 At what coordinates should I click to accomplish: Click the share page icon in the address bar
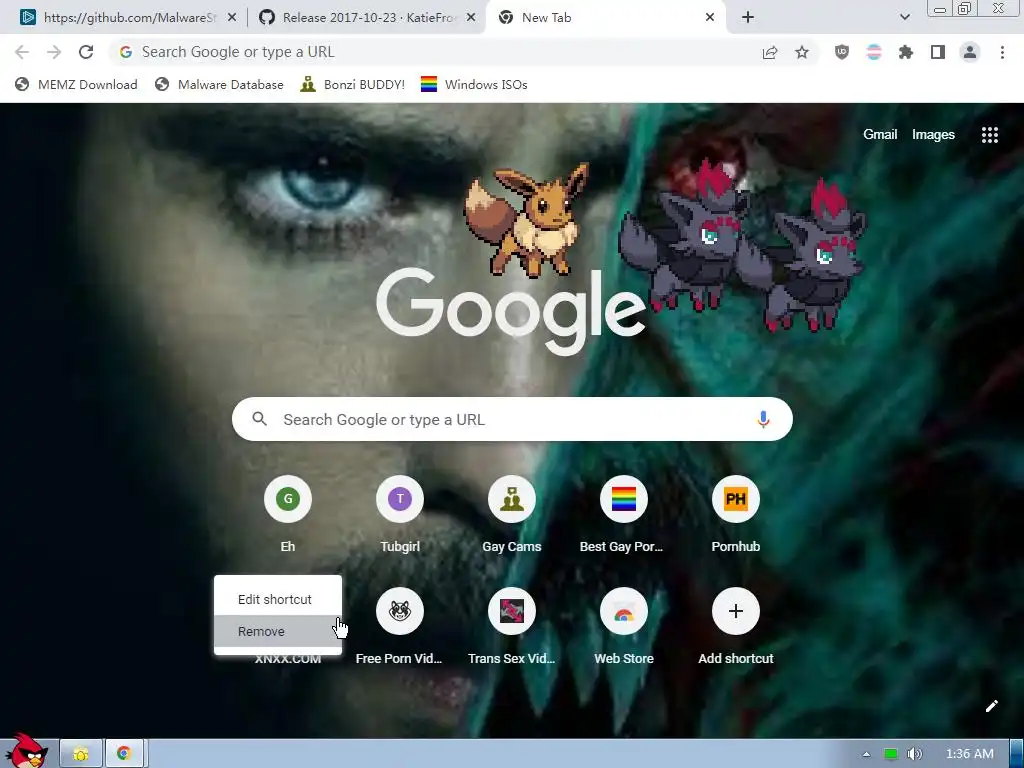tap(770, 53)
